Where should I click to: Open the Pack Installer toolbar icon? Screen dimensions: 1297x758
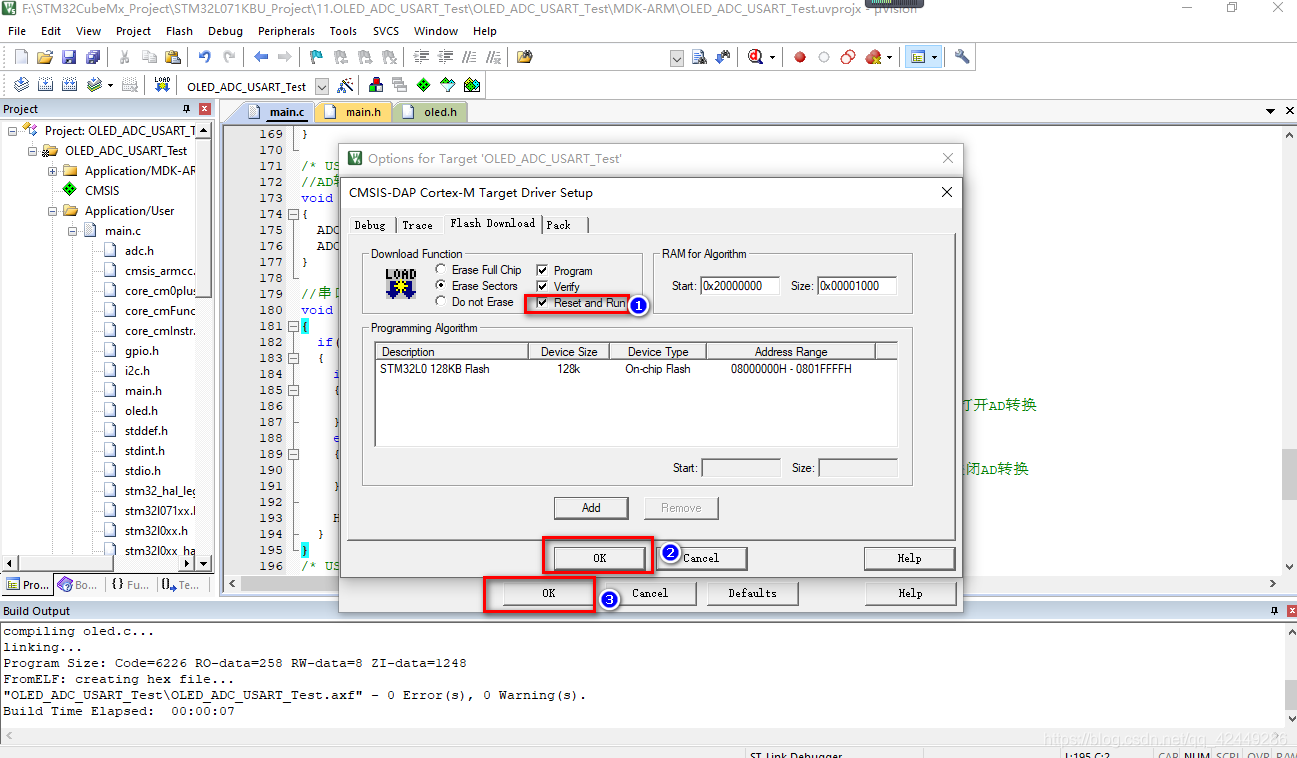pos(472,85)
